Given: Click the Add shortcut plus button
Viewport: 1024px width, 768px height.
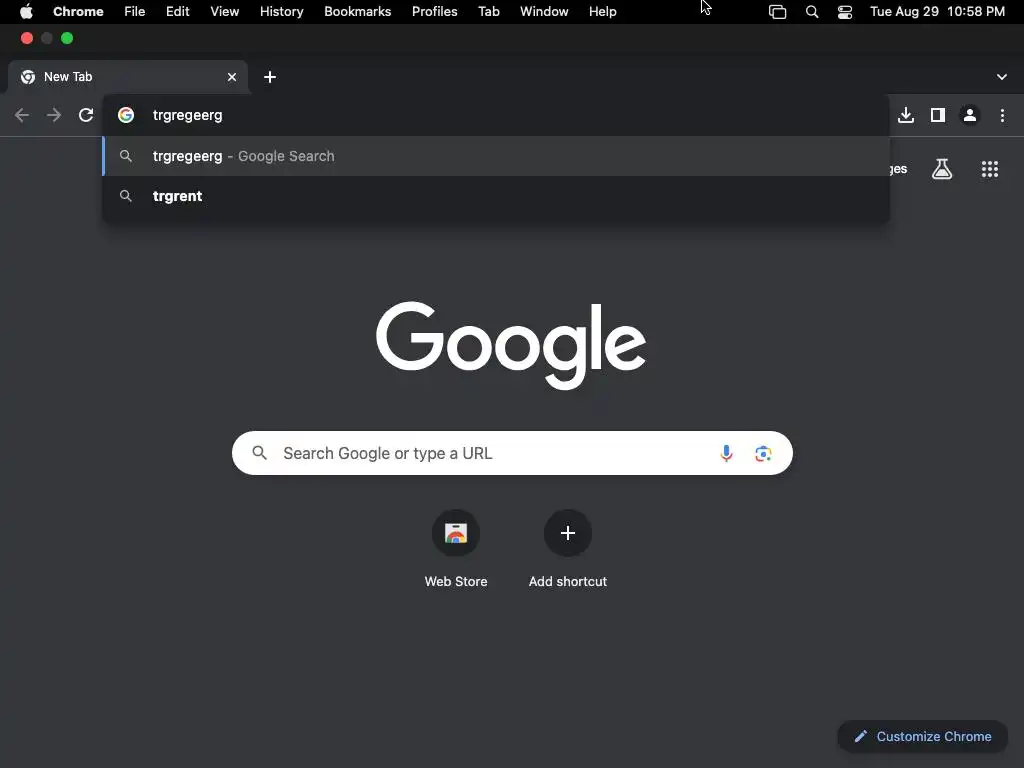Looking at the screenshot, I should point(568,534).
